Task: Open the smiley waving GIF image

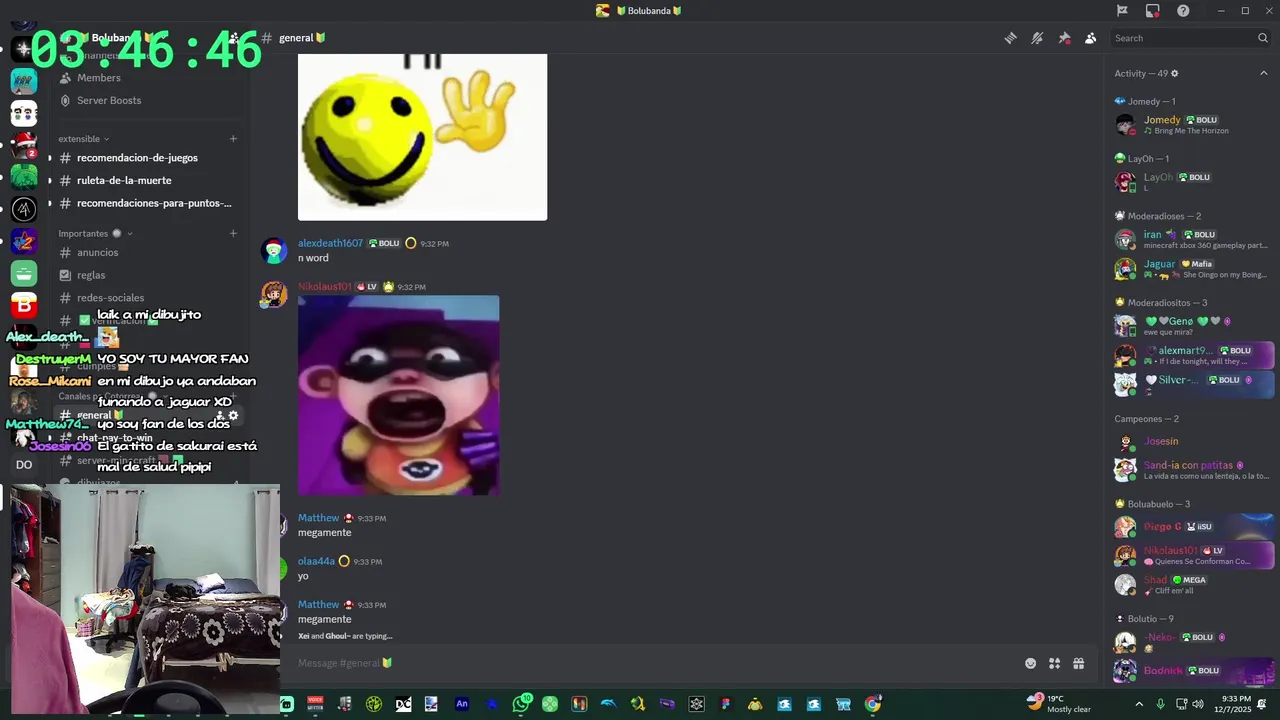Action: [422, 137]
